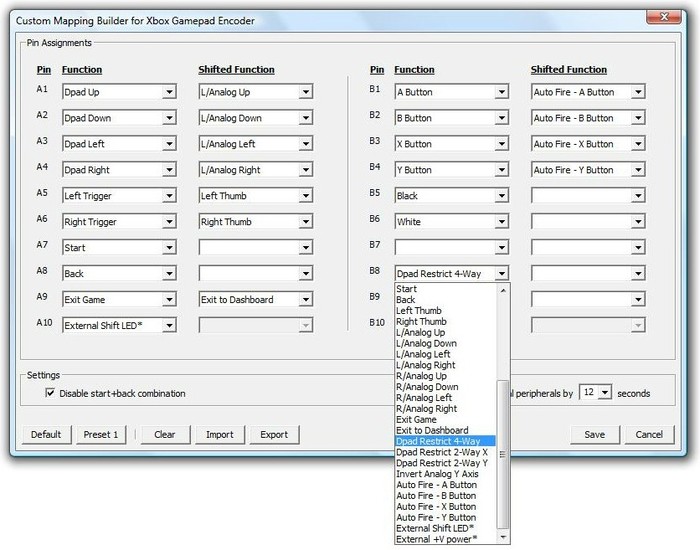Open A3 Function dropdown Dpad Left
This screenshot has width=700, height=550.
click(119, 144)
